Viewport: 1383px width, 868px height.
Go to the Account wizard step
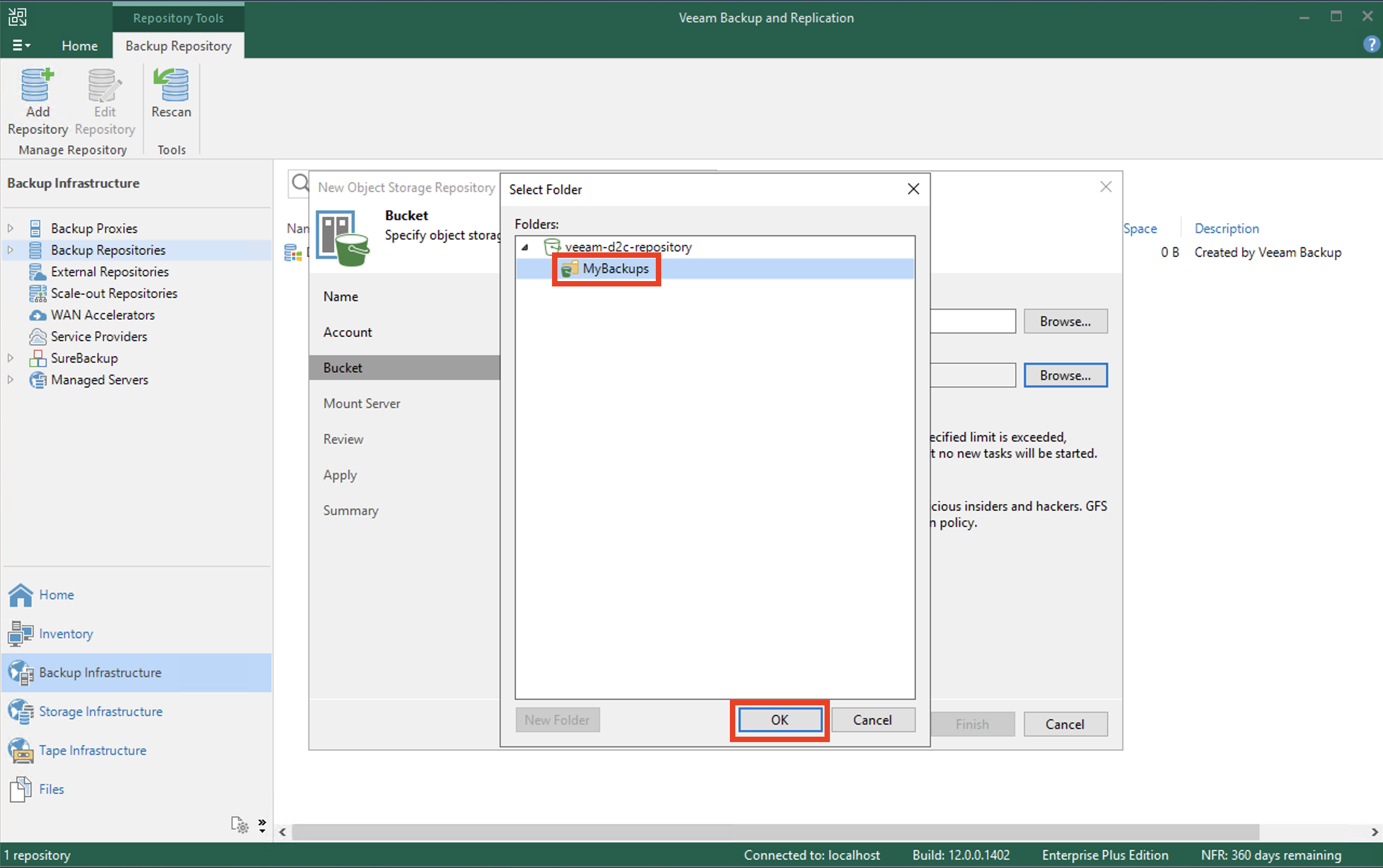pos(347,332)
